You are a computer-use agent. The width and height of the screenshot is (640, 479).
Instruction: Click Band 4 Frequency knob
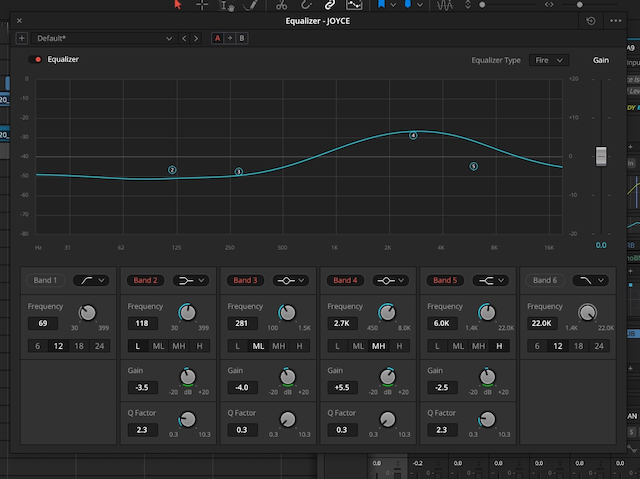coord(387,313)
